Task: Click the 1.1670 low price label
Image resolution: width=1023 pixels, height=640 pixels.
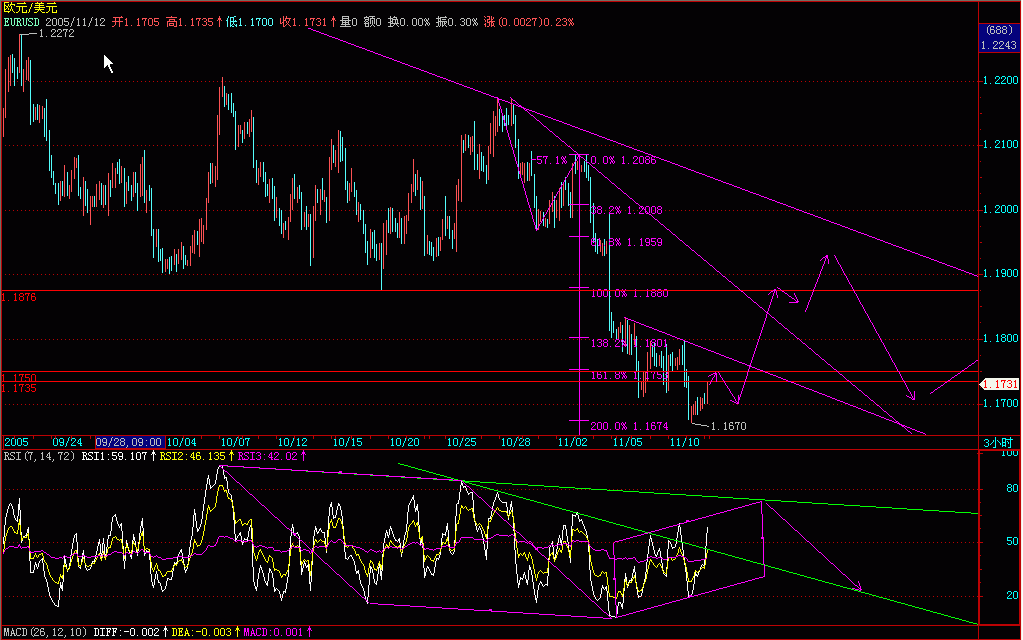Action: pos(728,427)
